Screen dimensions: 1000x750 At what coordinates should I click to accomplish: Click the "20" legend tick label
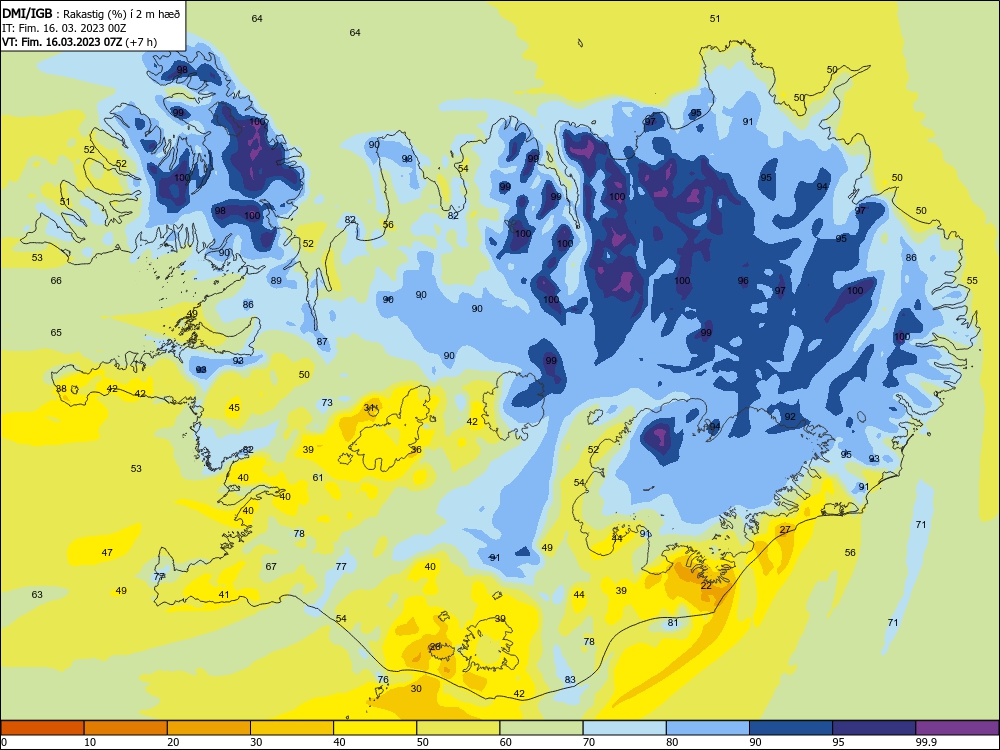coord(173,742)
